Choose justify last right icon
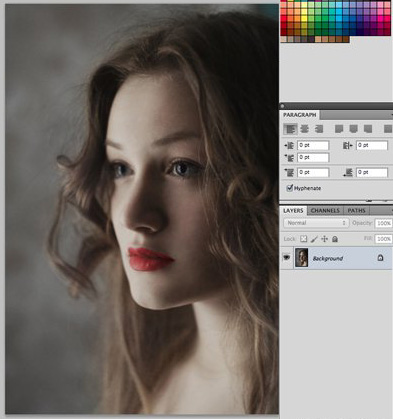393x419 pixels. point(368,129)
